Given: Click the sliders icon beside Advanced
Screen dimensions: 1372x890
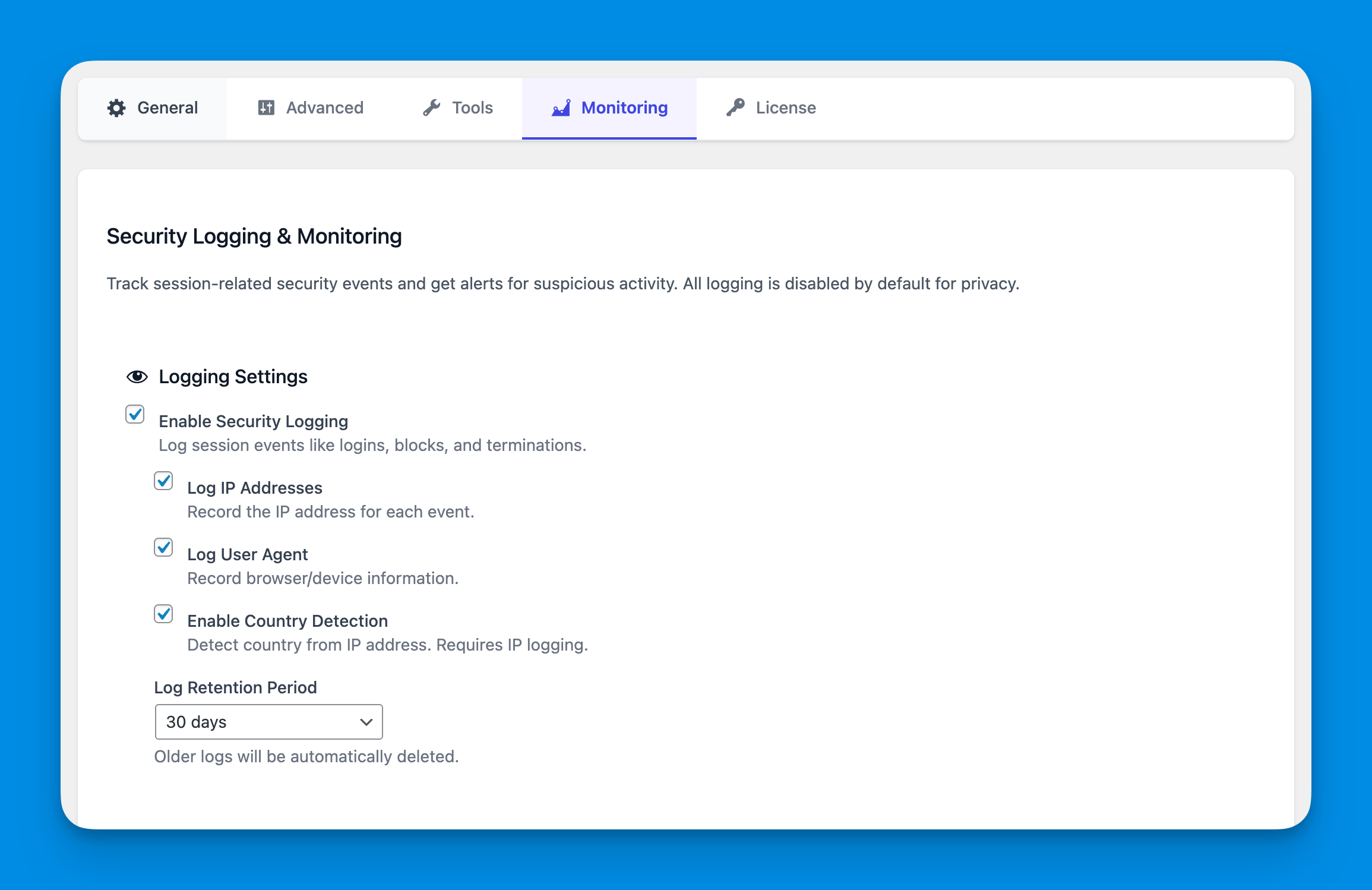Looking at the screenshot, I should click(x=266, y=108).
